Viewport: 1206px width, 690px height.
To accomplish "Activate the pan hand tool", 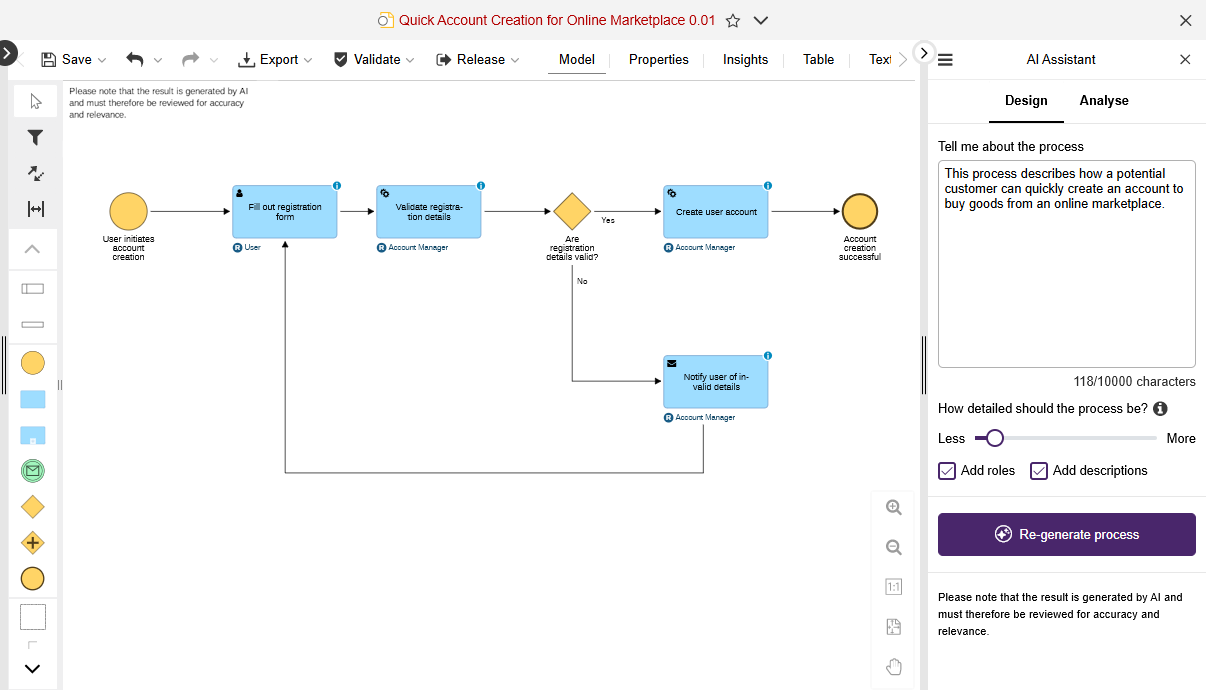I will tap(893, 666).
